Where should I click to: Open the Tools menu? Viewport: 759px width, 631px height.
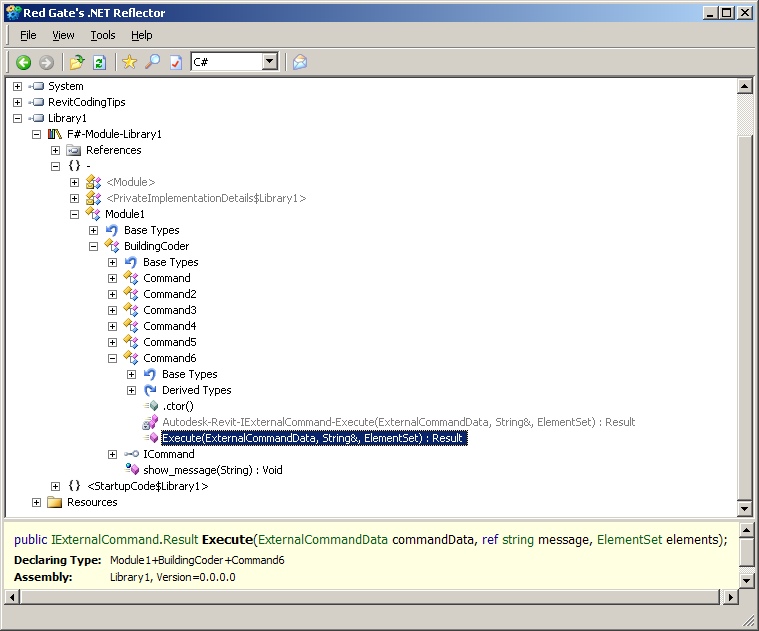click(103, 35)
